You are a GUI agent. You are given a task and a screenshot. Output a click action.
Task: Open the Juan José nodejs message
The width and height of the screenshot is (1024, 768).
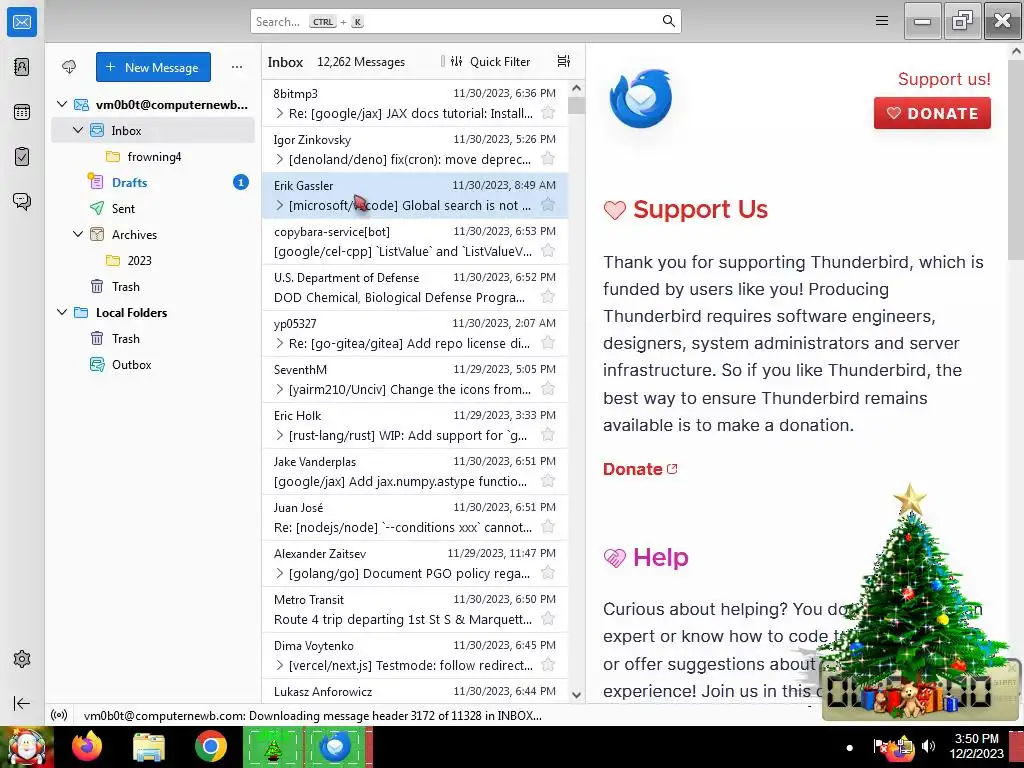[x=415, y=517]
